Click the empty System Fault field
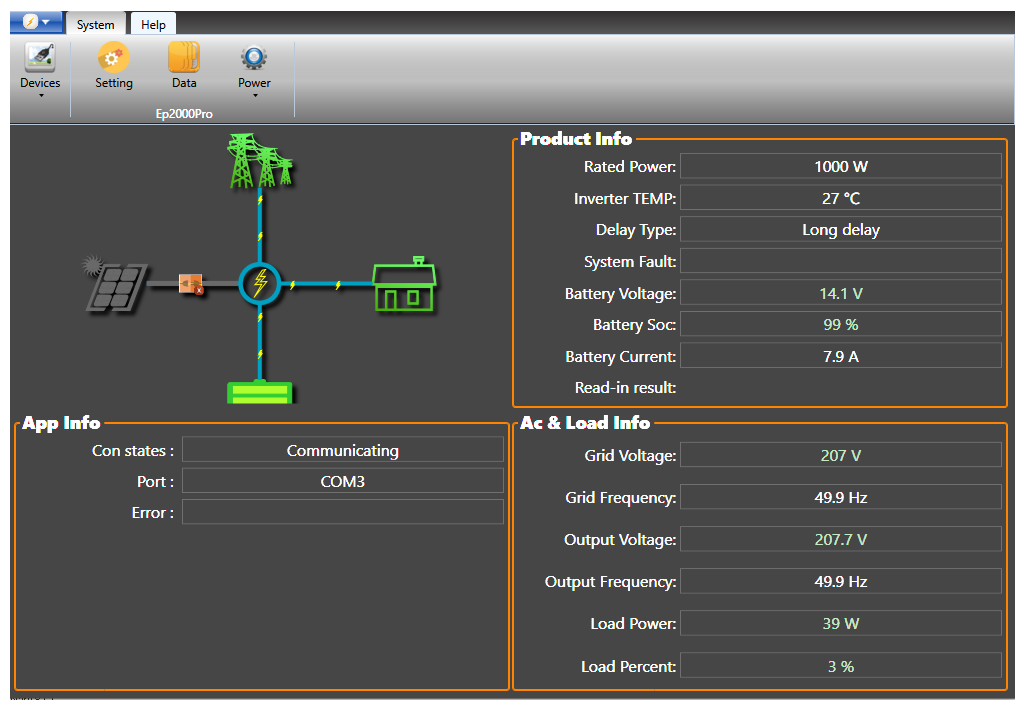Screen dimensions: 1026x710 pyautogui.click(x=840, y=261)
